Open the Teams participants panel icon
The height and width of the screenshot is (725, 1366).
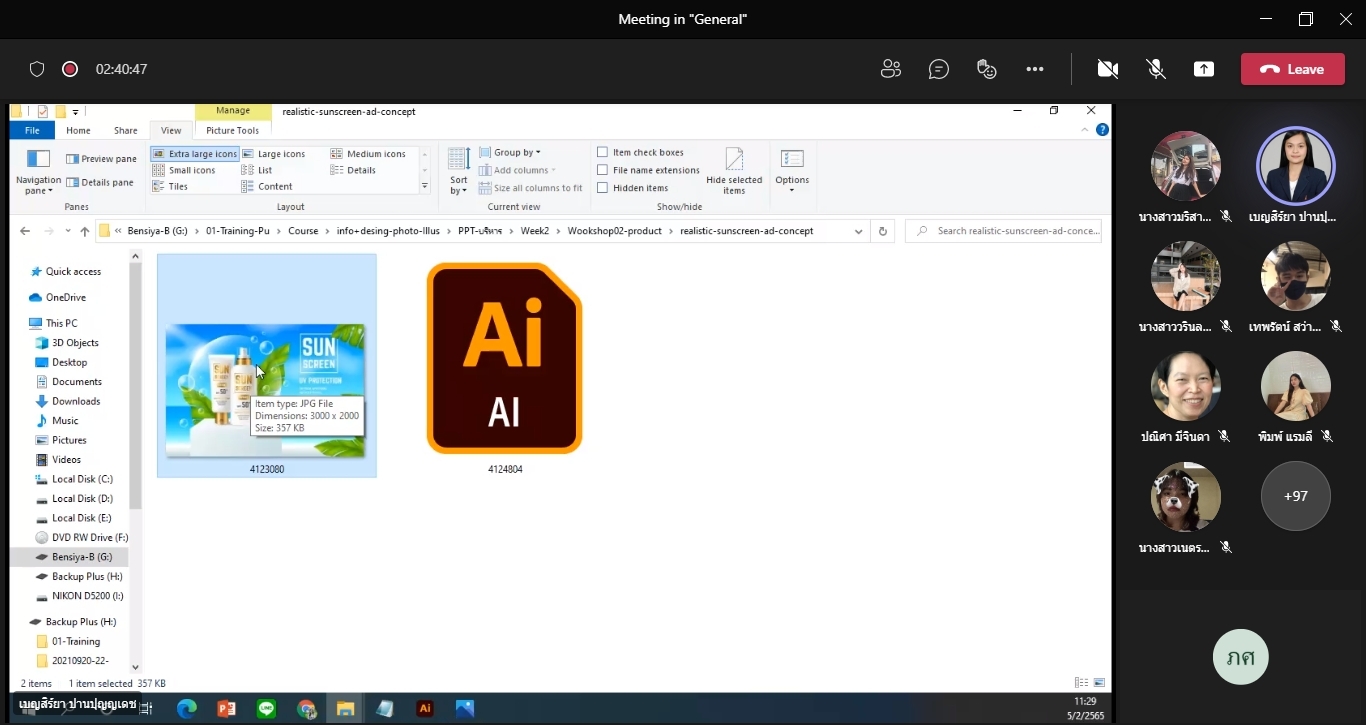[x=890, y=69]
